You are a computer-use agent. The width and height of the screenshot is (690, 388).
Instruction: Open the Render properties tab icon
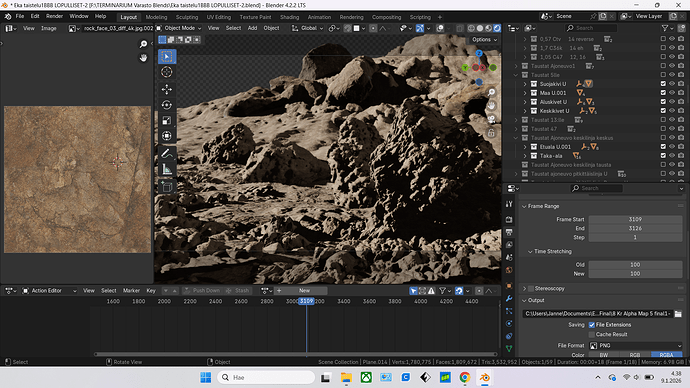(509, 219)
